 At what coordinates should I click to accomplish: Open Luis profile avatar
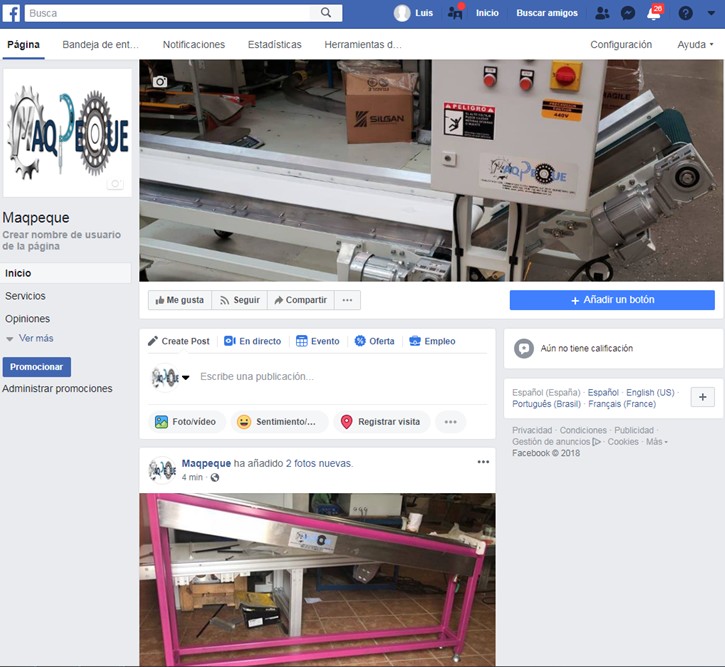point(402,13)
